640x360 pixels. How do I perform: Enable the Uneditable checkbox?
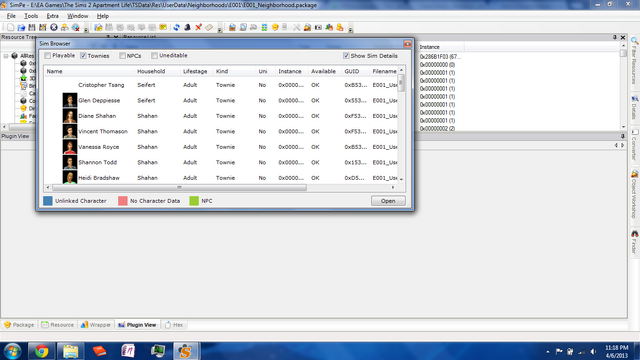[154, 56]
